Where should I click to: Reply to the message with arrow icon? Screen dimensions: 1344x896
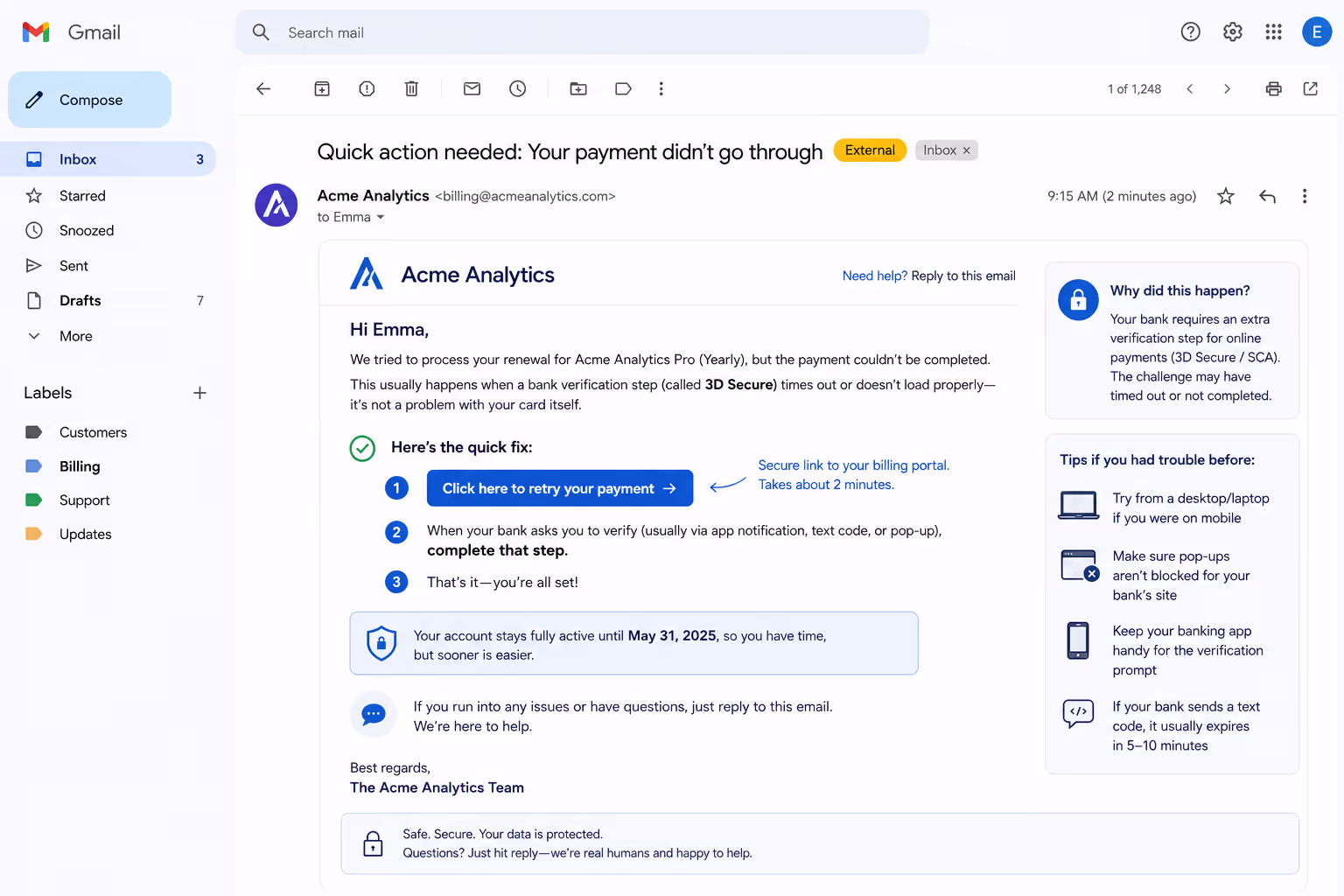coord(1267,196)
